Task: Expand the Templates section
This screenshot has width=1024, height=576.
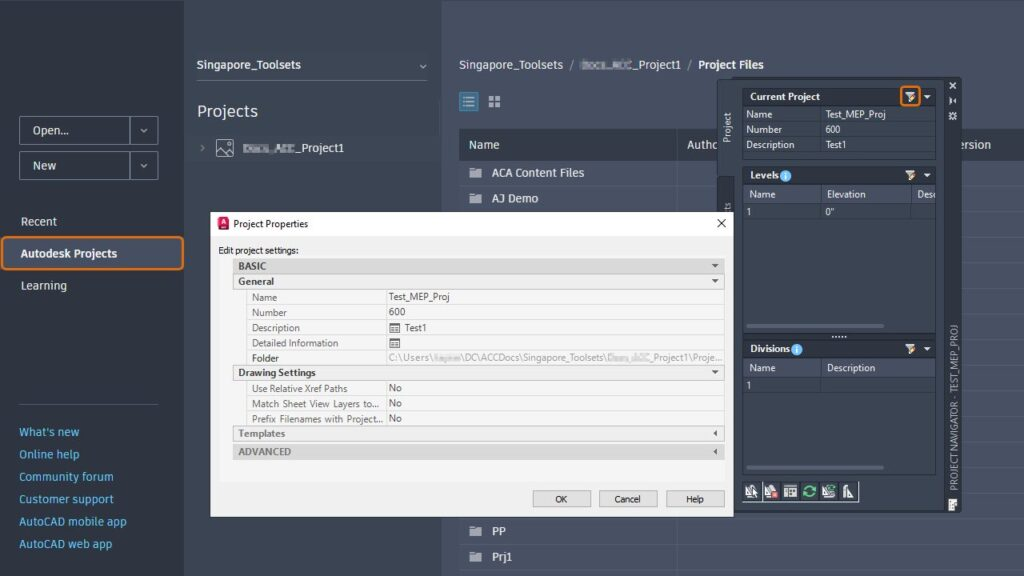Action: (715, 434)
